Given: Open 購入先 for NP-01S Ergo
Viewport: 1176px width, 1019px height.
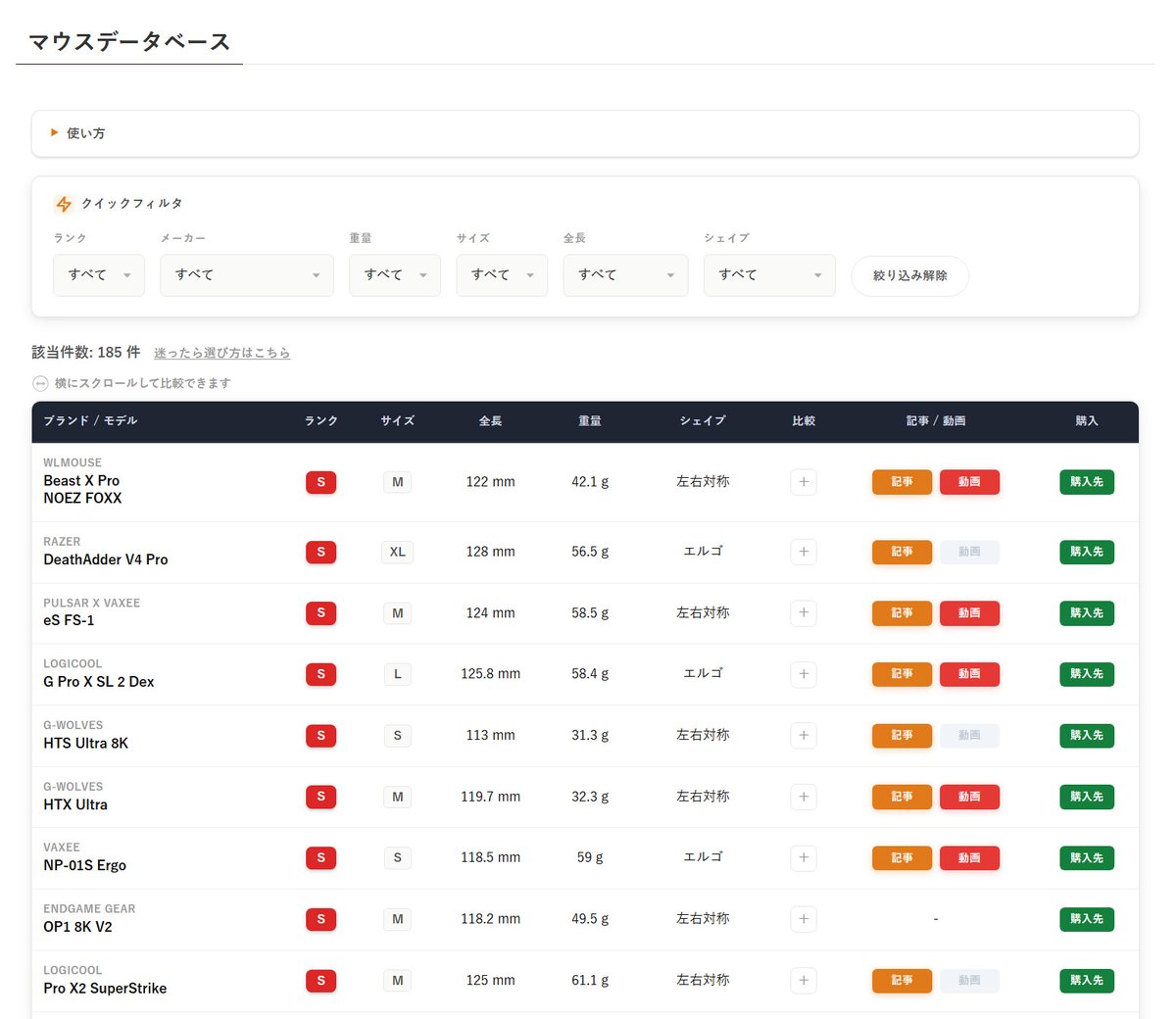Looking at the screenshot, I should coord(1087,858).
